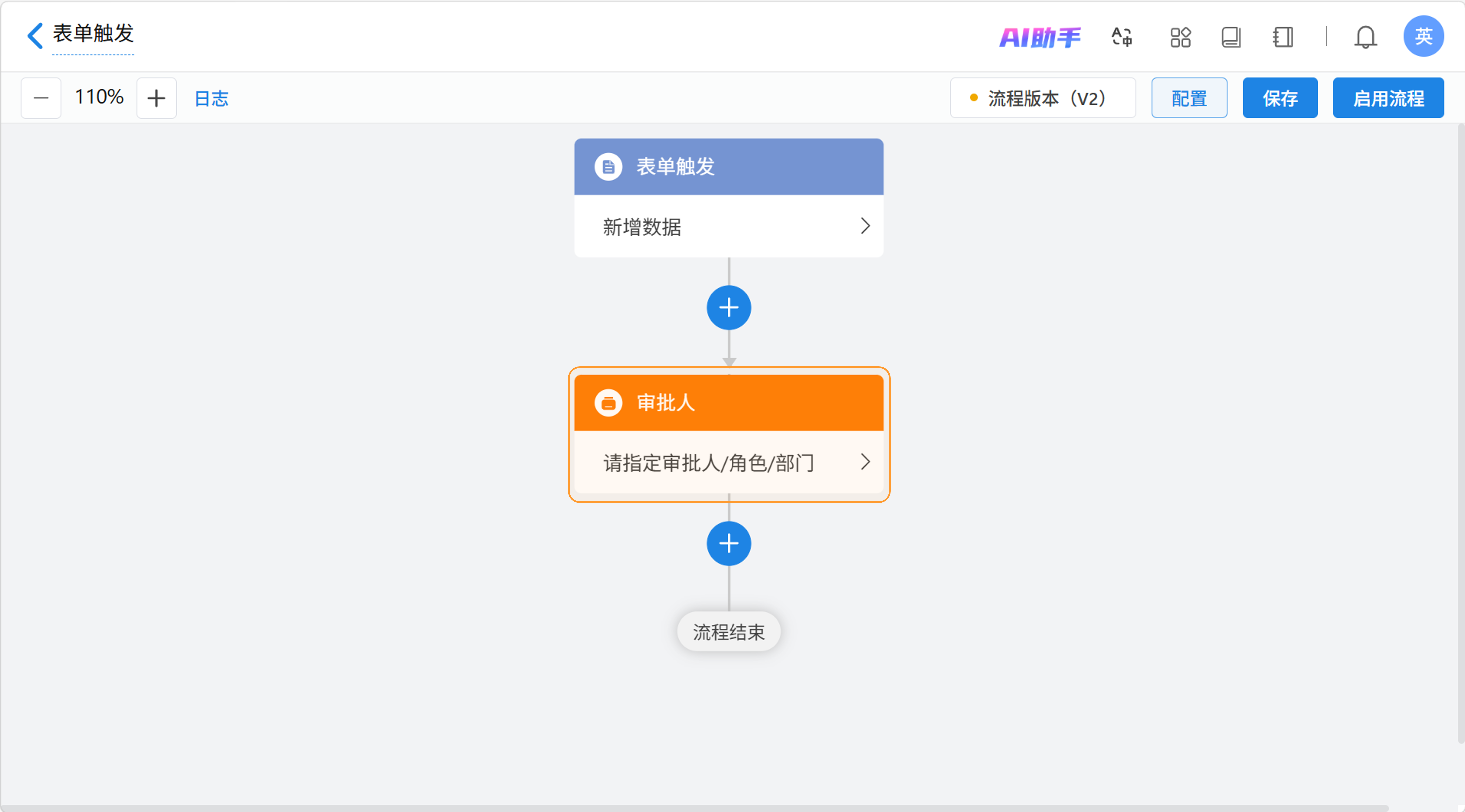Open the 日志 log link
This screenshot has width=1465, height=812.
coord(211,98)
